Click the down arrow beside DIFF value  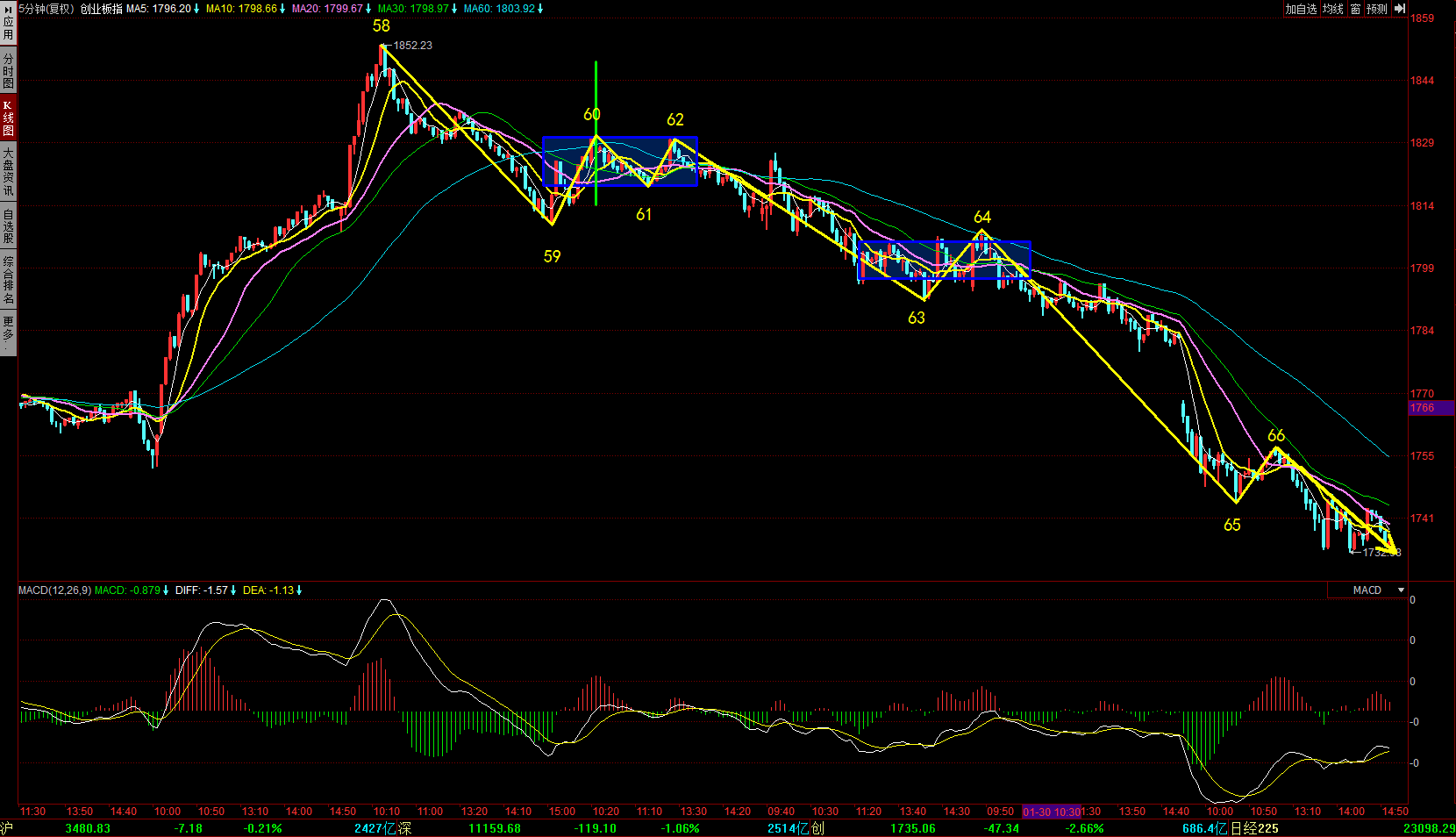233,590
